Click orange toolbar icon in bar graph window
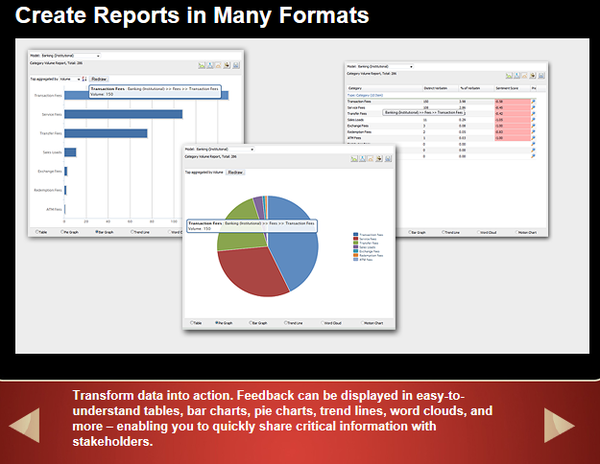This screenshot has height=464, width=600. click(x=218, y=65)
